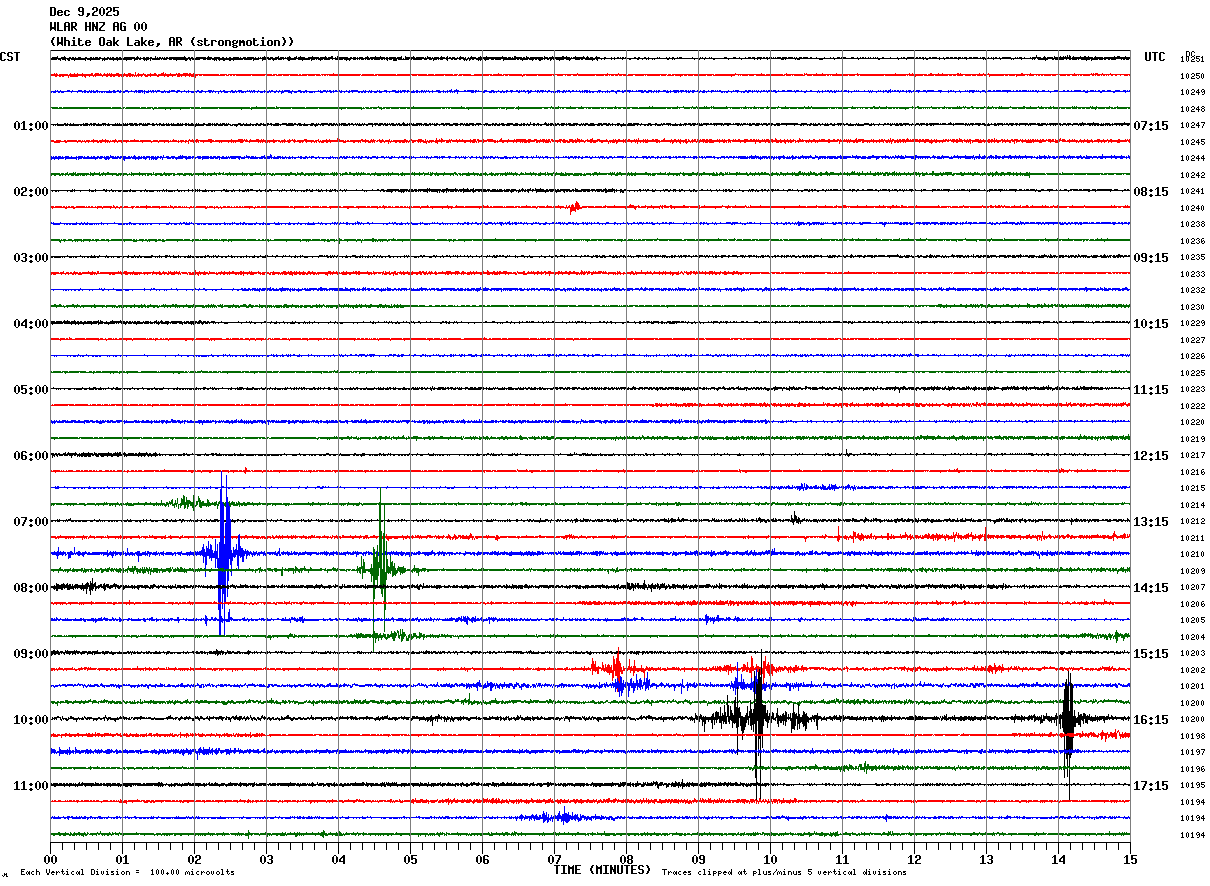Screen dimensions: 1210x886
Task: Click the date label Dec 9,2025
Action: click(84, 12)
